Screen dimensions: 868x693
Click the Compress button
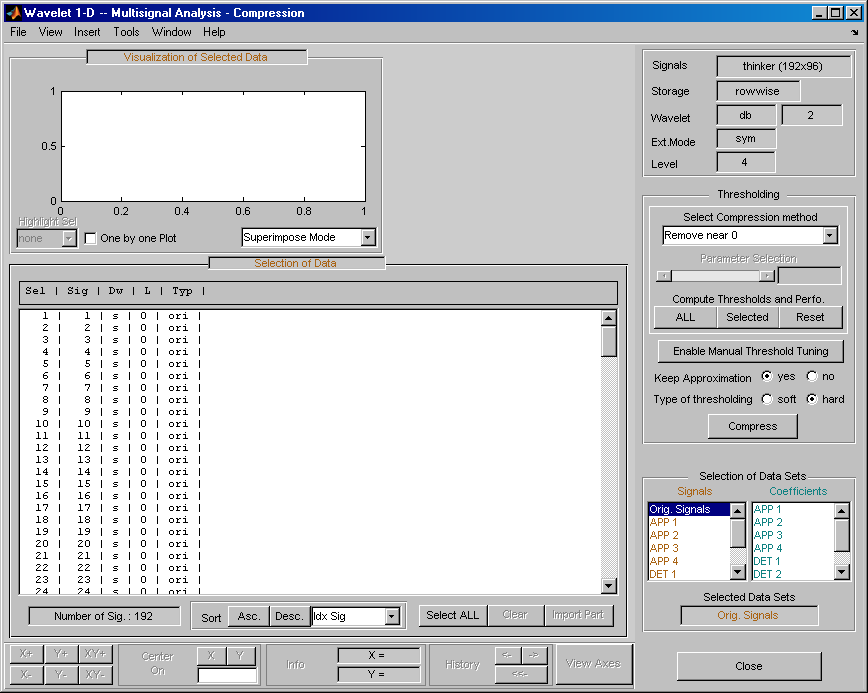coord(753,426)
